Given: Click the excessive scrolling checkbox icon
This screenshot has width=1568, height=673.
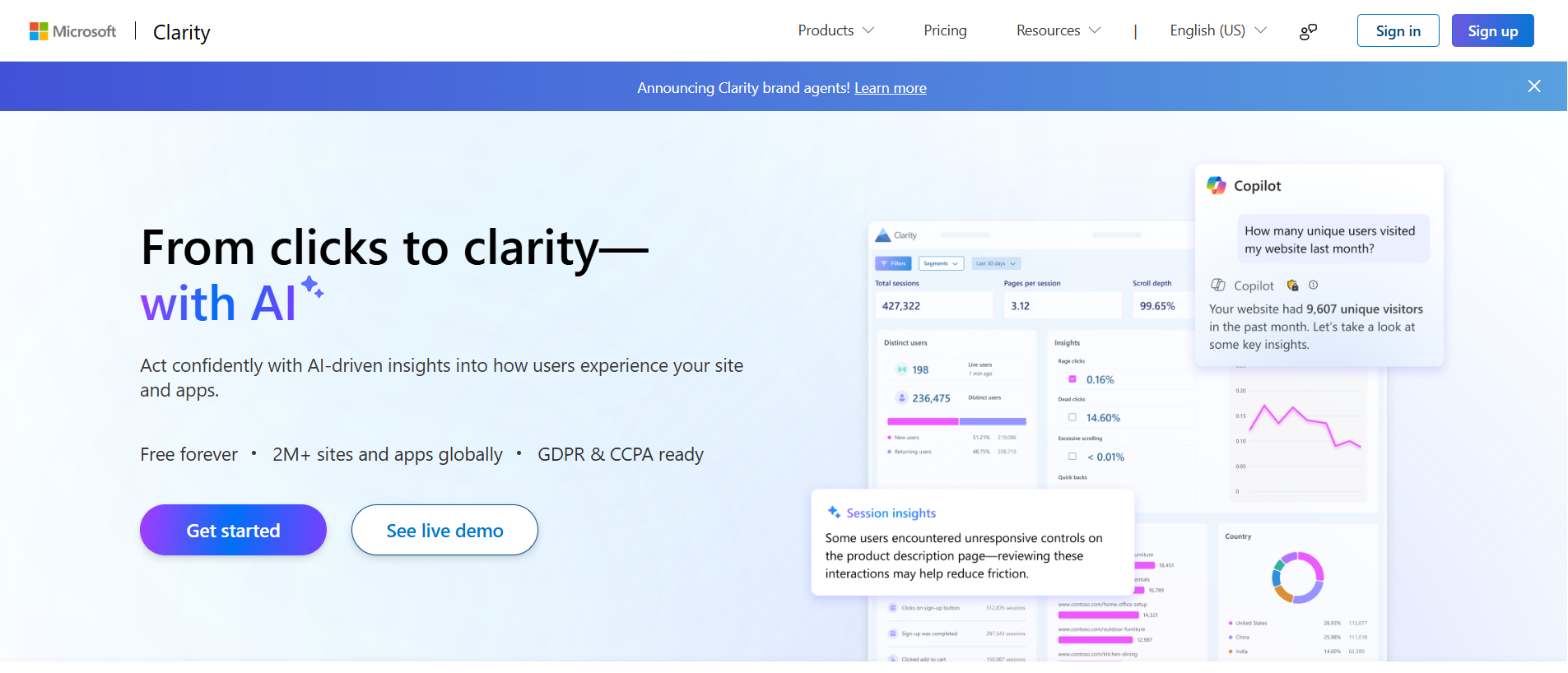Looking at the screenshot, I should 1072,456.
